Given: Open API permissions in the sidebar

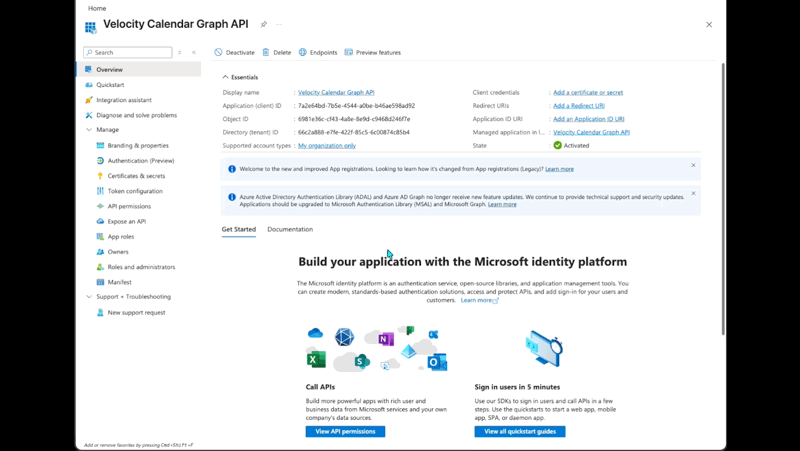Looking at the screenshot, I should (129, 207).
